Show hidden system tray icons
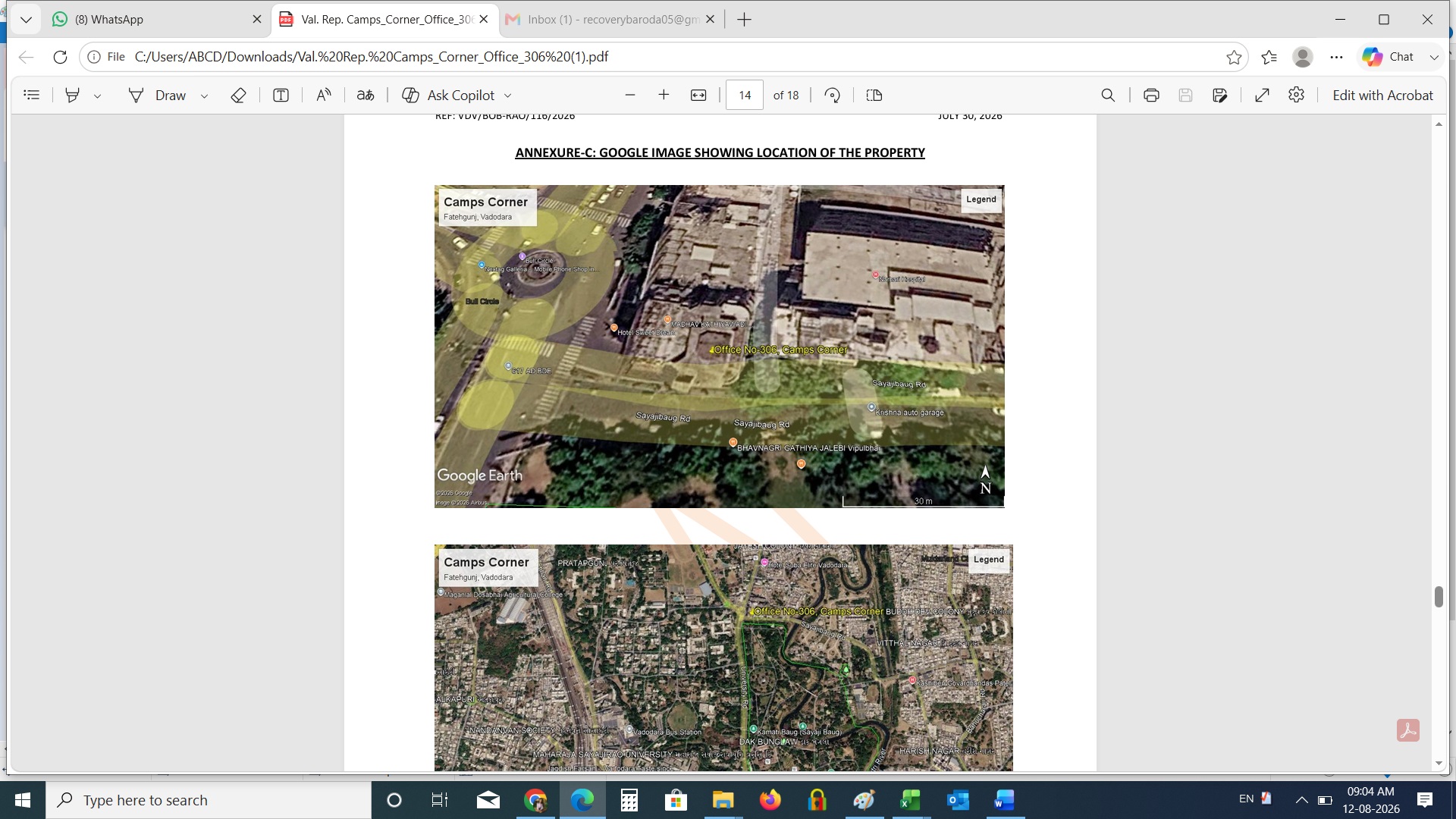Viewport: 1456px width, 819px height. pos(1301,800)
